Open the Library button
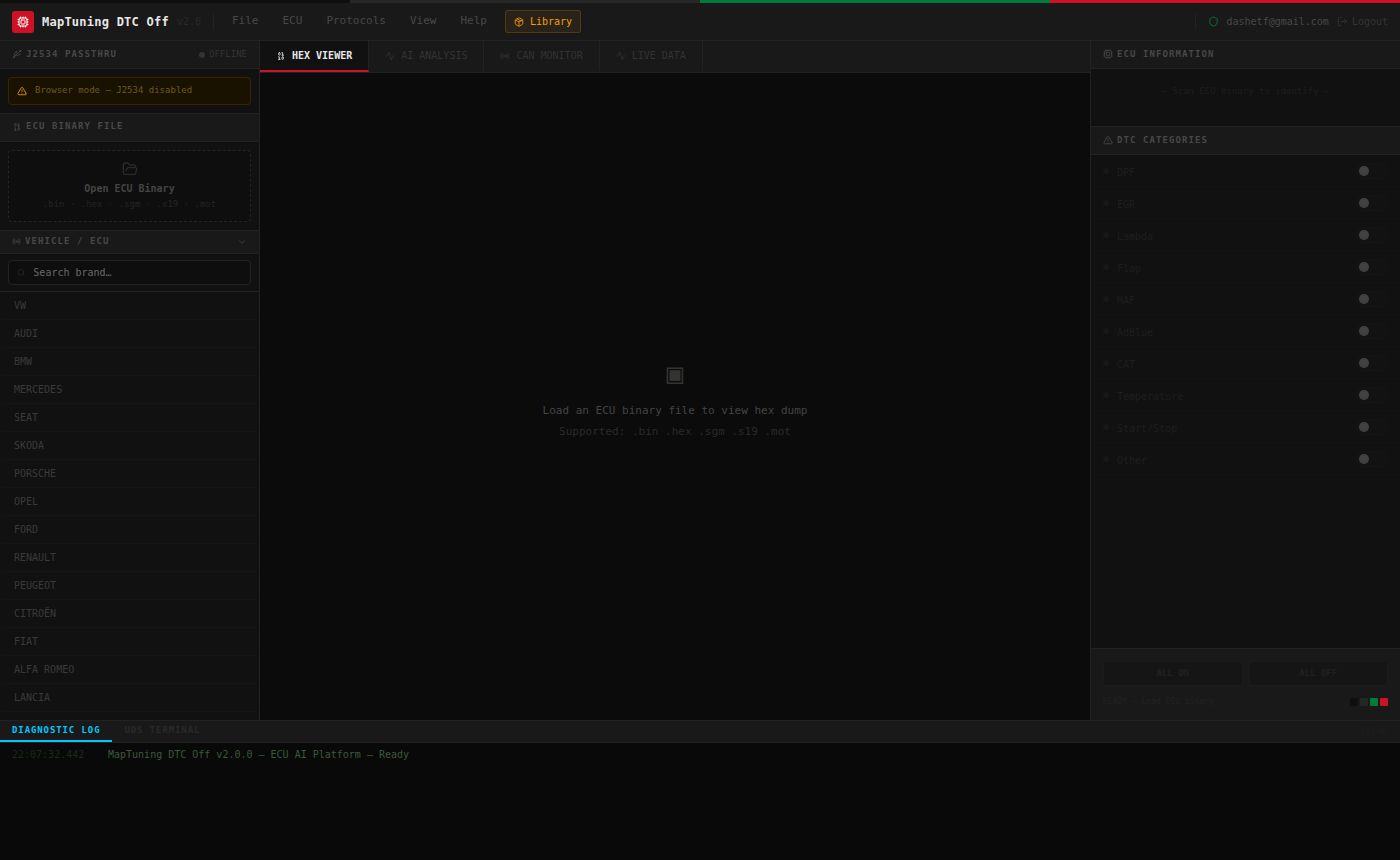 coord(543,22)
